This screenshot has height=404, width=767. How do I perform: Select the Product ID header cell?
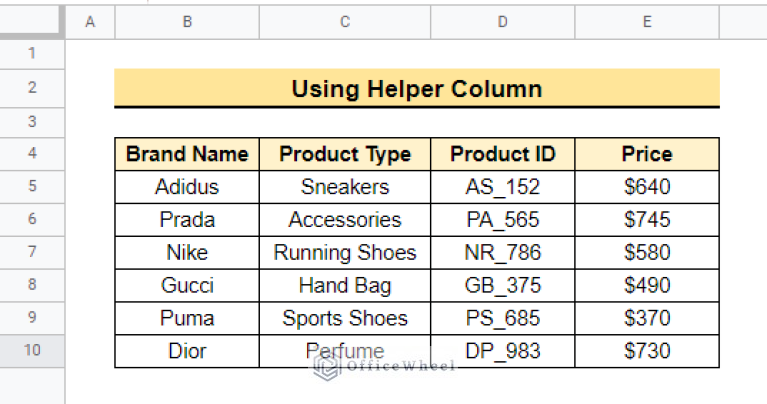pyautogui.click(x=502, y=154)
